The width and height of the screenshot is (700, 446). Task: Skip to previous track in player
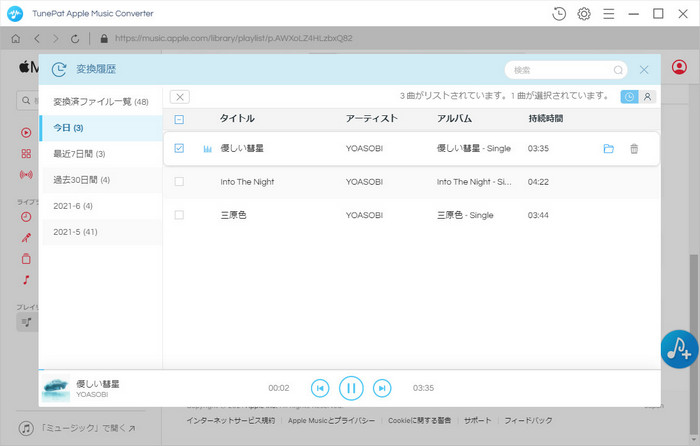pos(320,388)
